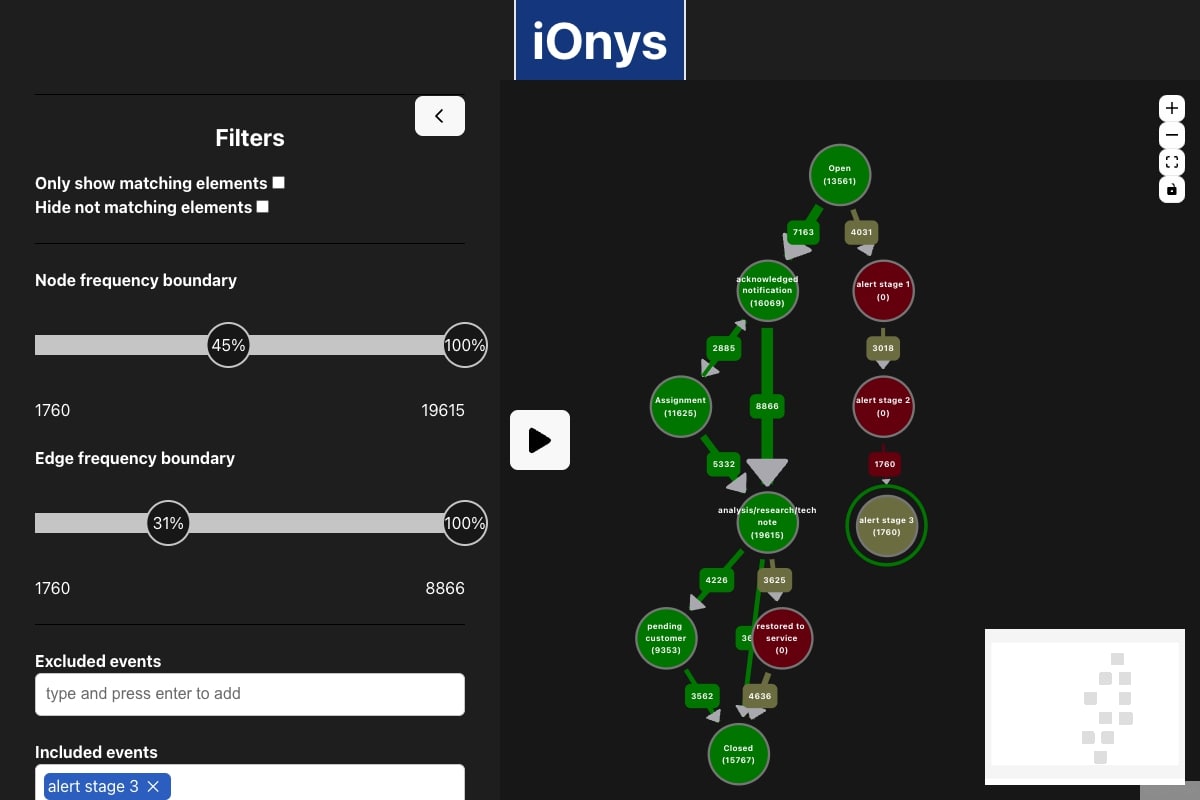
Task: Click the 100% node frequency upper handle
Action: pyautogui.click(x=464, y=345)
